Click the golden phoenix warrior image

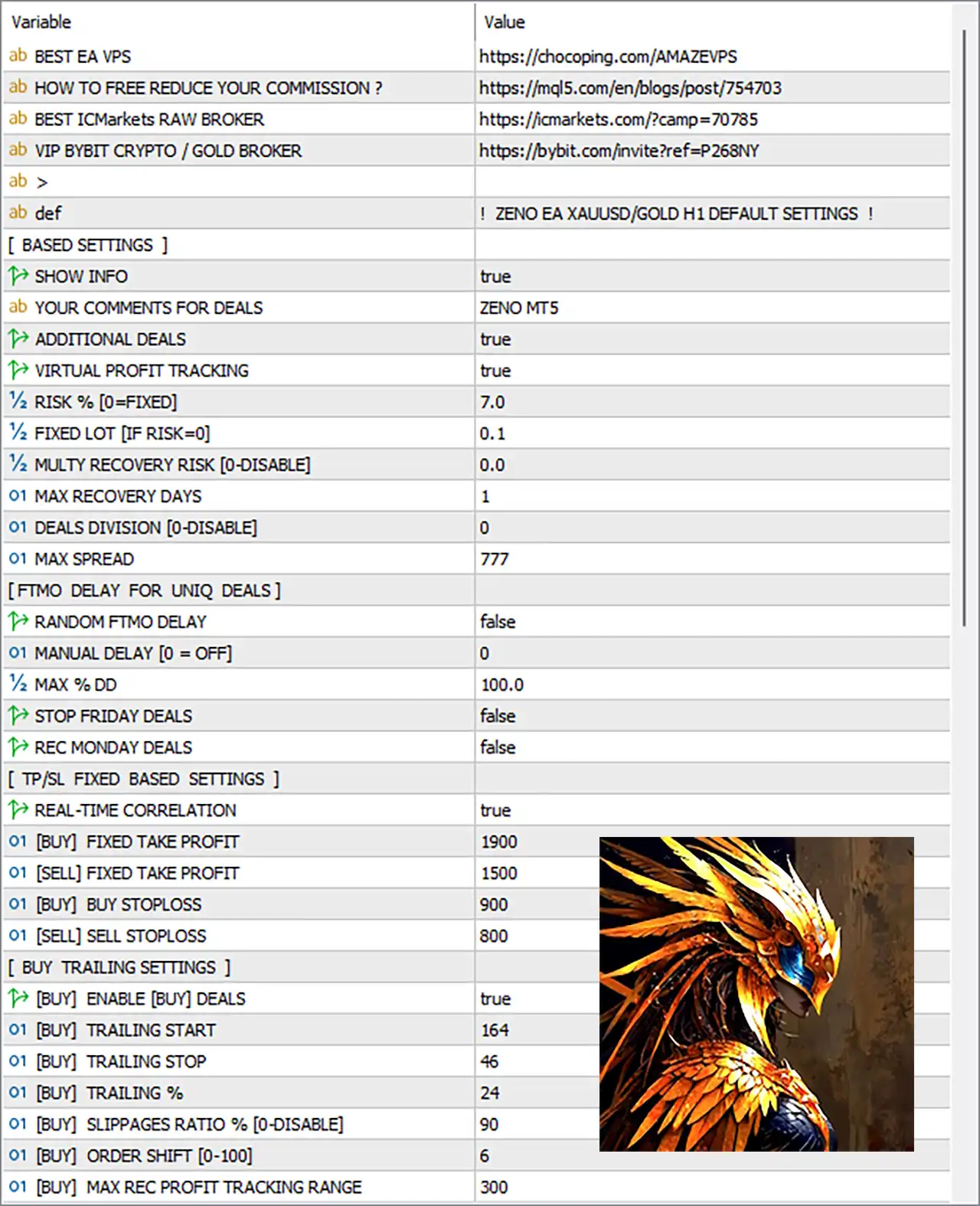(x=756, y=994)
